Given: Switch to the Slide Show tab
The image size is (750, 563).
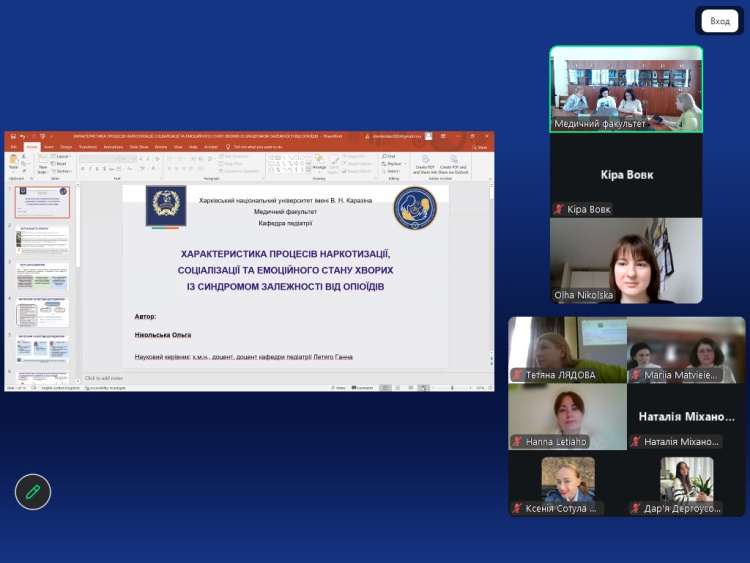Looking at the screenshot, I should point(140,146).
